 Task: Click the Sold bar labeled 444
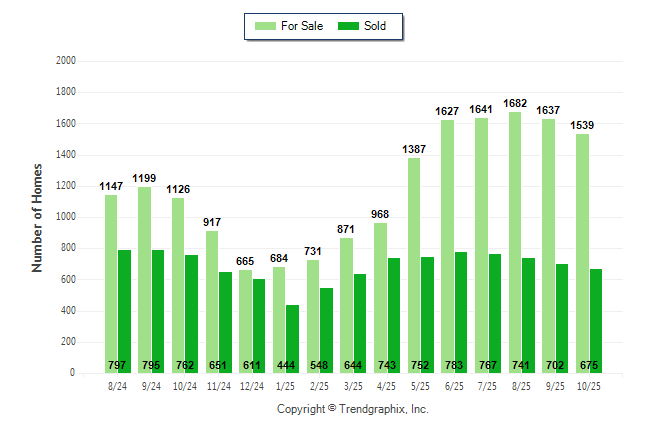(293, 338)
